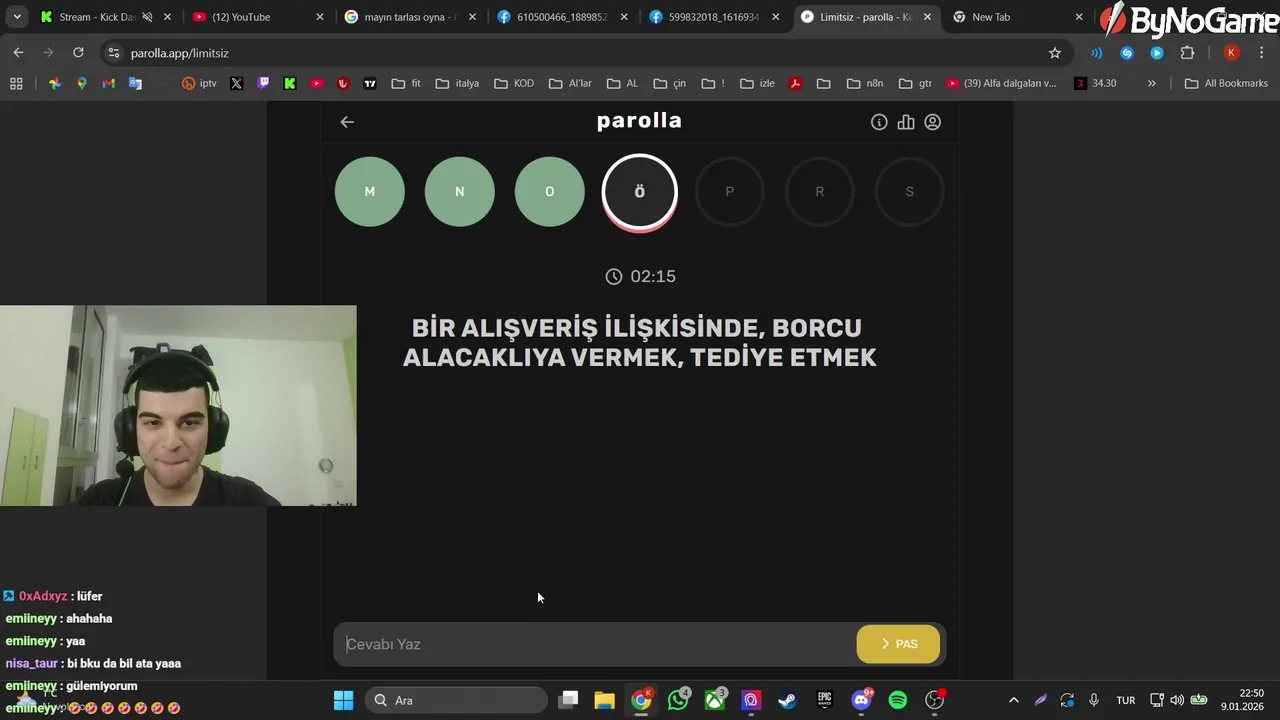Bookmark this page with the star icon

point(1054,53)
